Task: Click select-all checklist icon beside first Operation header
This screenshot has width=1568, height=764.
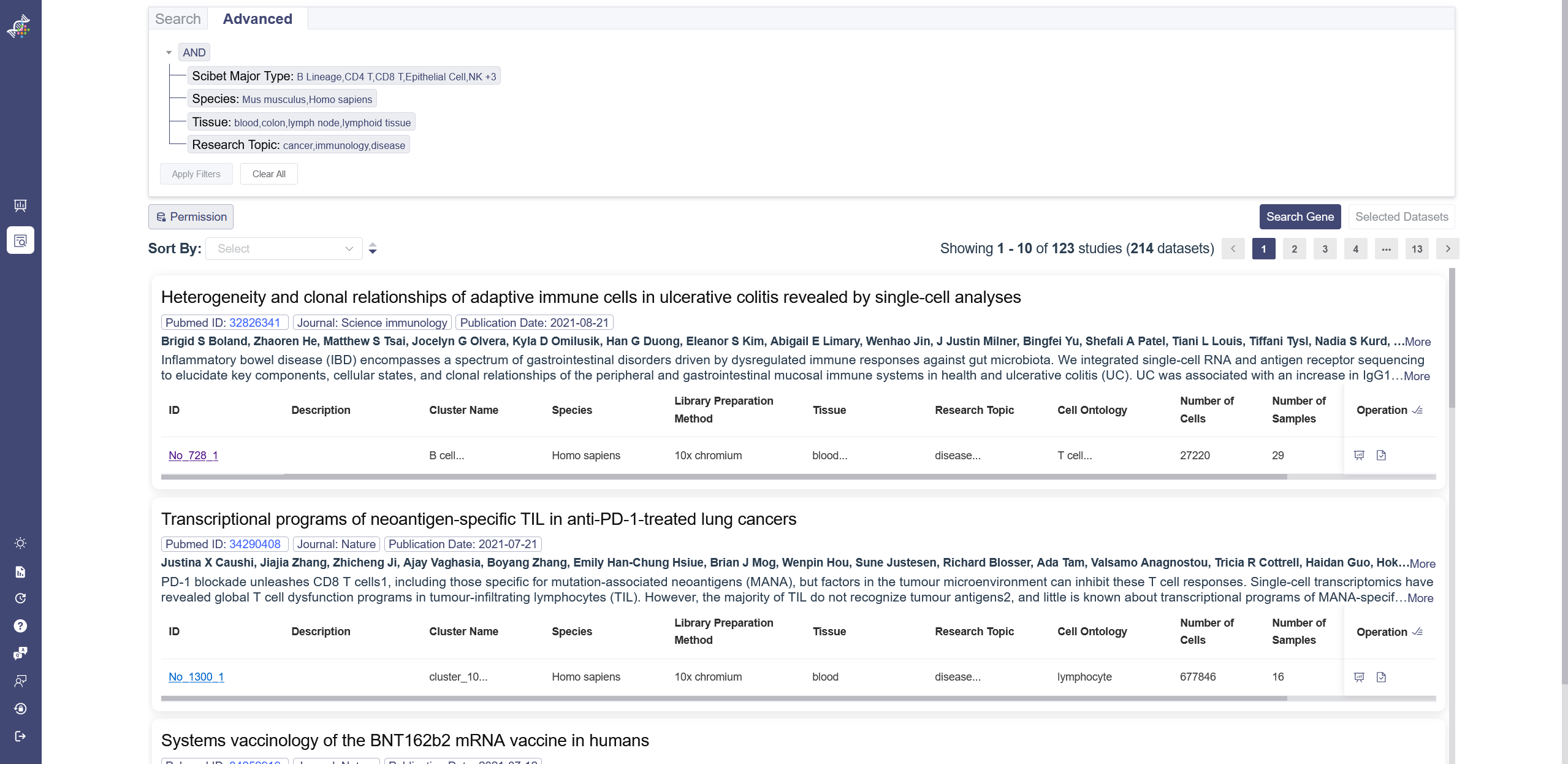Action: [x=1417, y=410]
